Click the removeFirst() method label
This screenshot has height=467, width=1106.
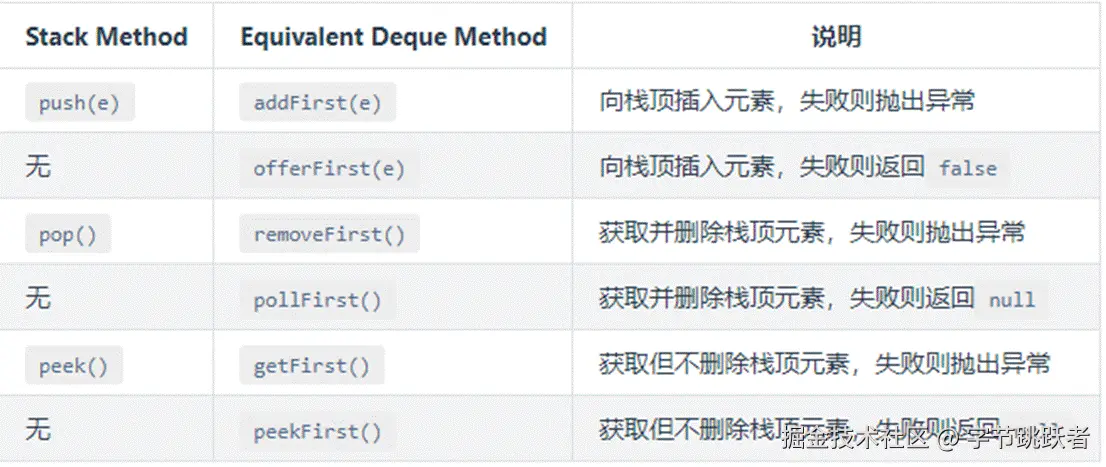(x=329, y=234)
